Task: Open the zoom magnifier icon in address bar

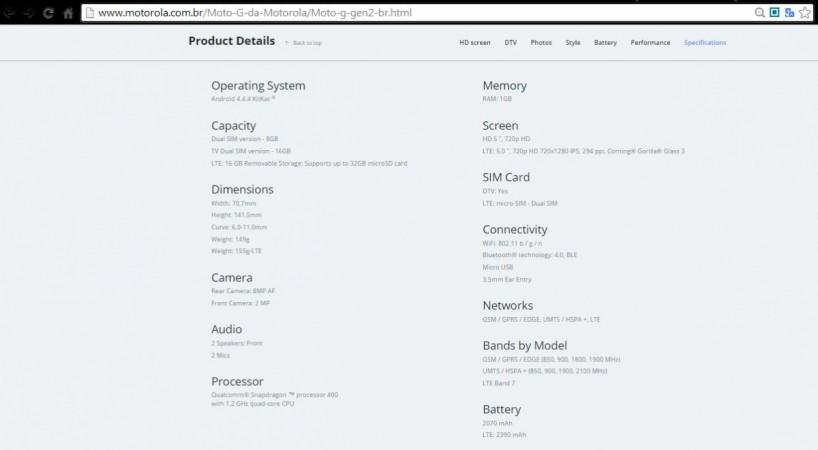Action: [760, 13]
